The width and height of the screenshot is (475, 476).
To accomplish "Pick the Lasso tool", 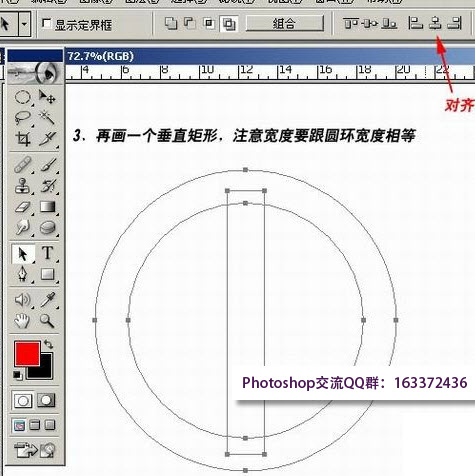I will coord(22,118).
